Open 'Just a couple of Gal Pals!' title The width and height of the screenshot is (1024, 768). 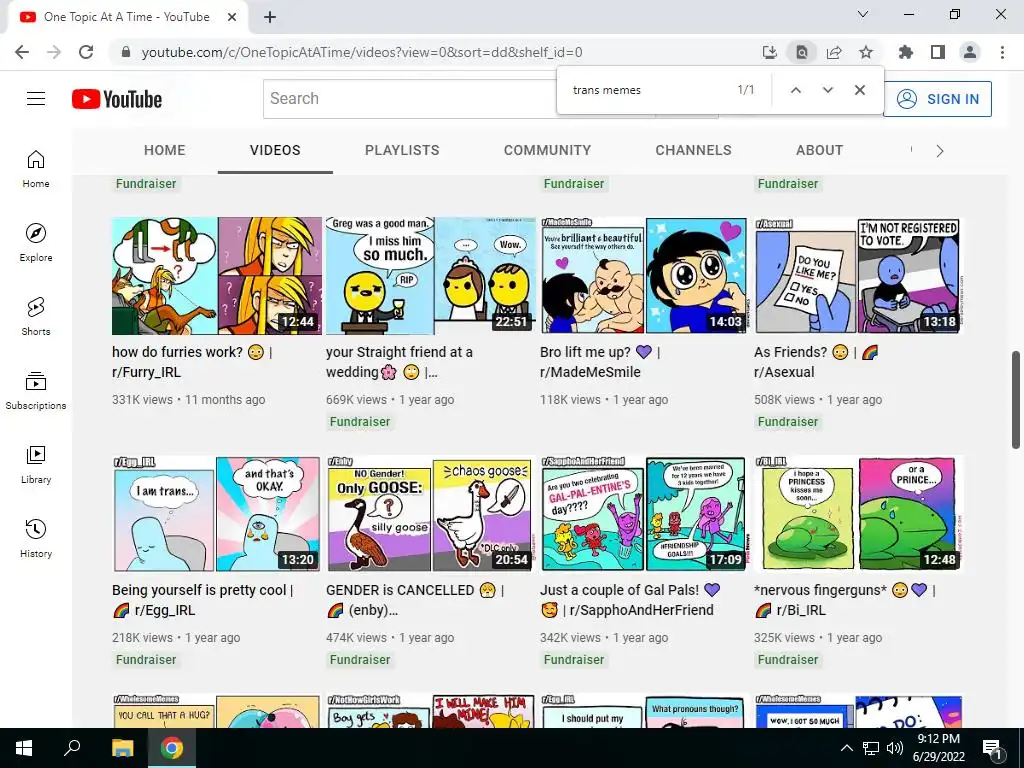click(x=630, y=600)
